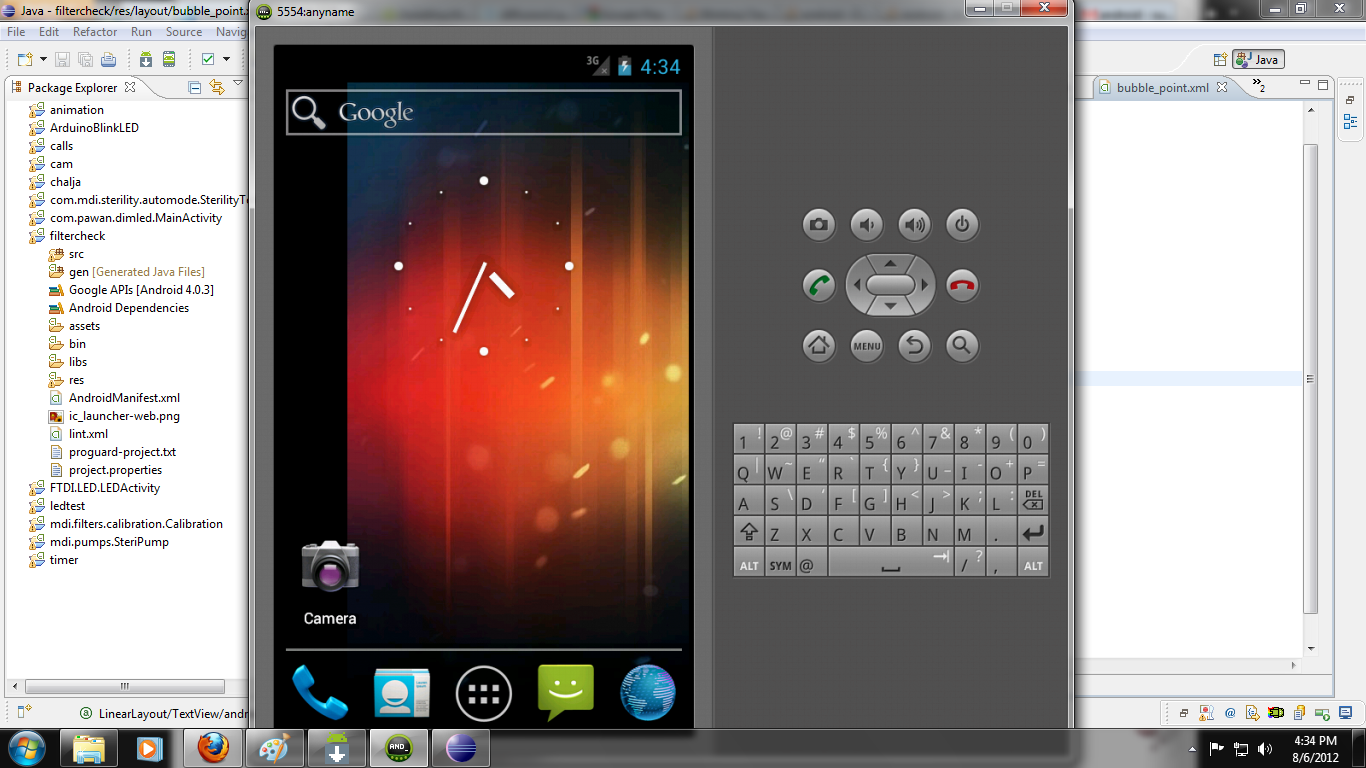
Task: Click the Eclipse New wizard icon
Action: [x=24, y=59]
